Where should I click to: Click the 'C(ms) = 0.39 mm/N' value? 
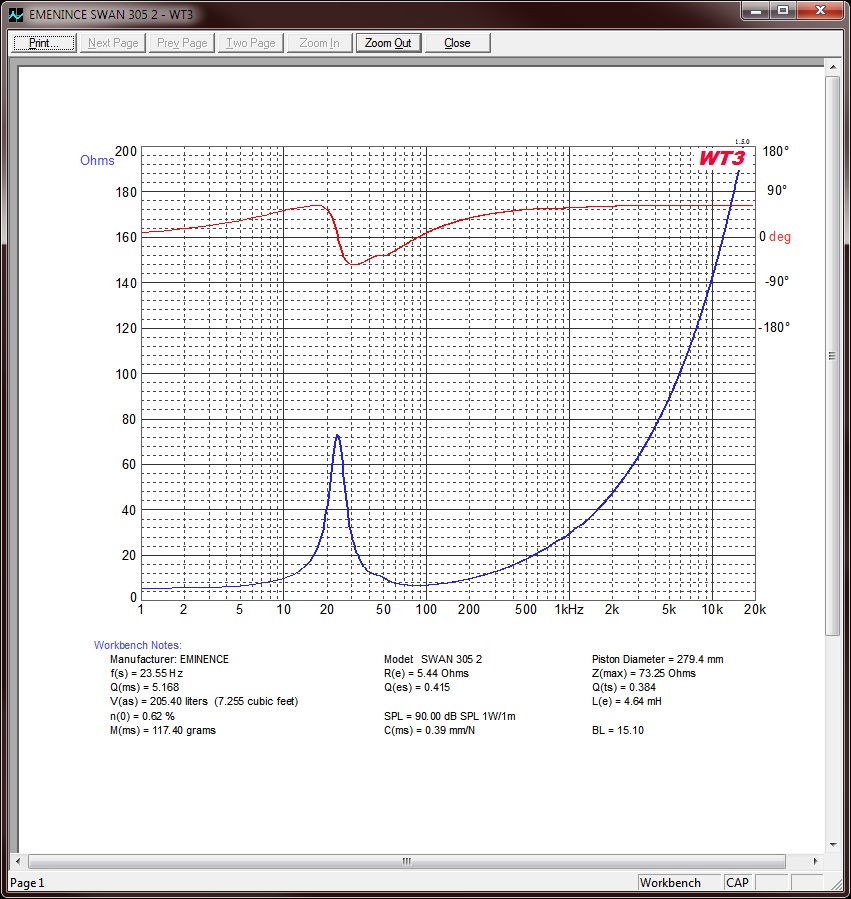pos(430,730)
